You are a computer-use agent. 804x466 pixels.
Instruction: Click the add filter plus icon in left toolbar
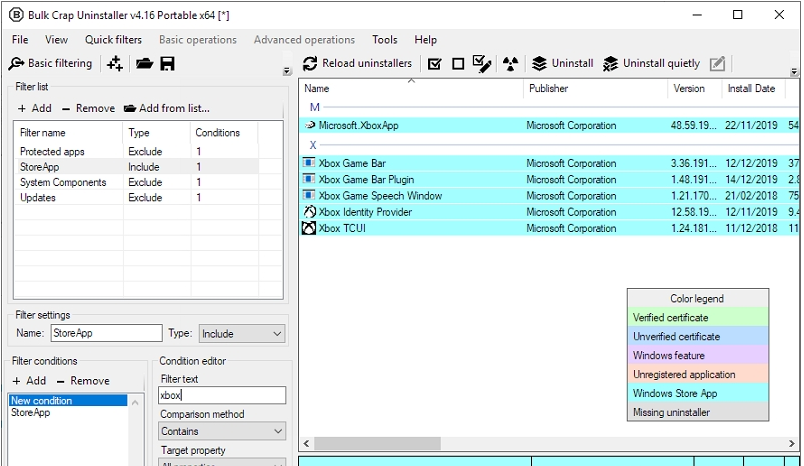pos(114,64)
